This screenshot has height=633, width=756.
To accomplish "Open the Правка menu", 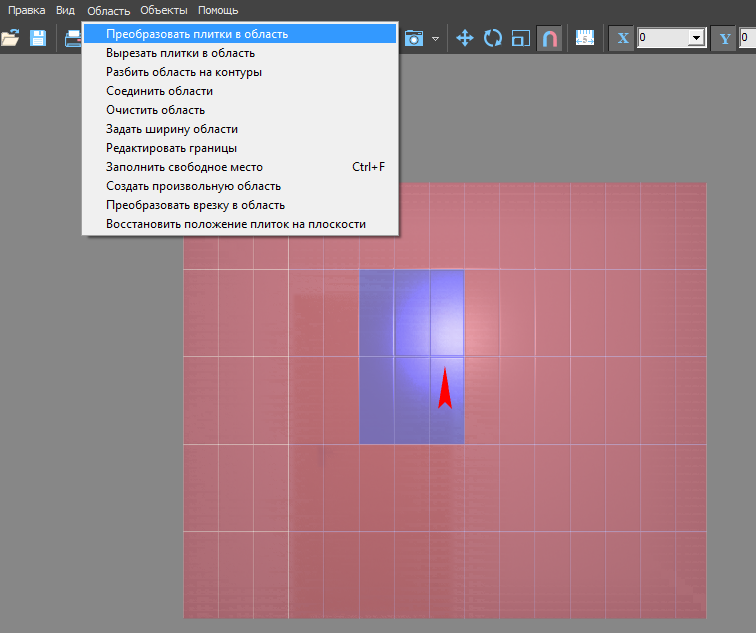I will pyautogui.click(x=27, y=10).
